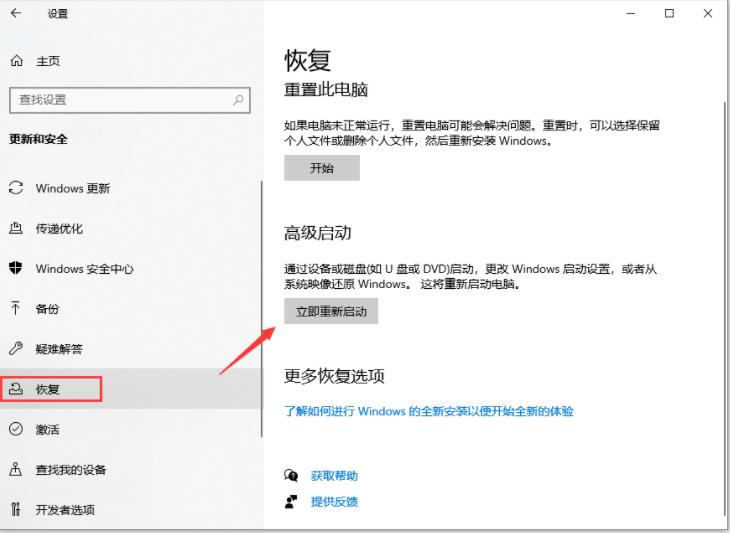Select 激活 in the sidebar
Image resolution: width=730 pixels, height=533 pixels.
click(x=47, y=429)
